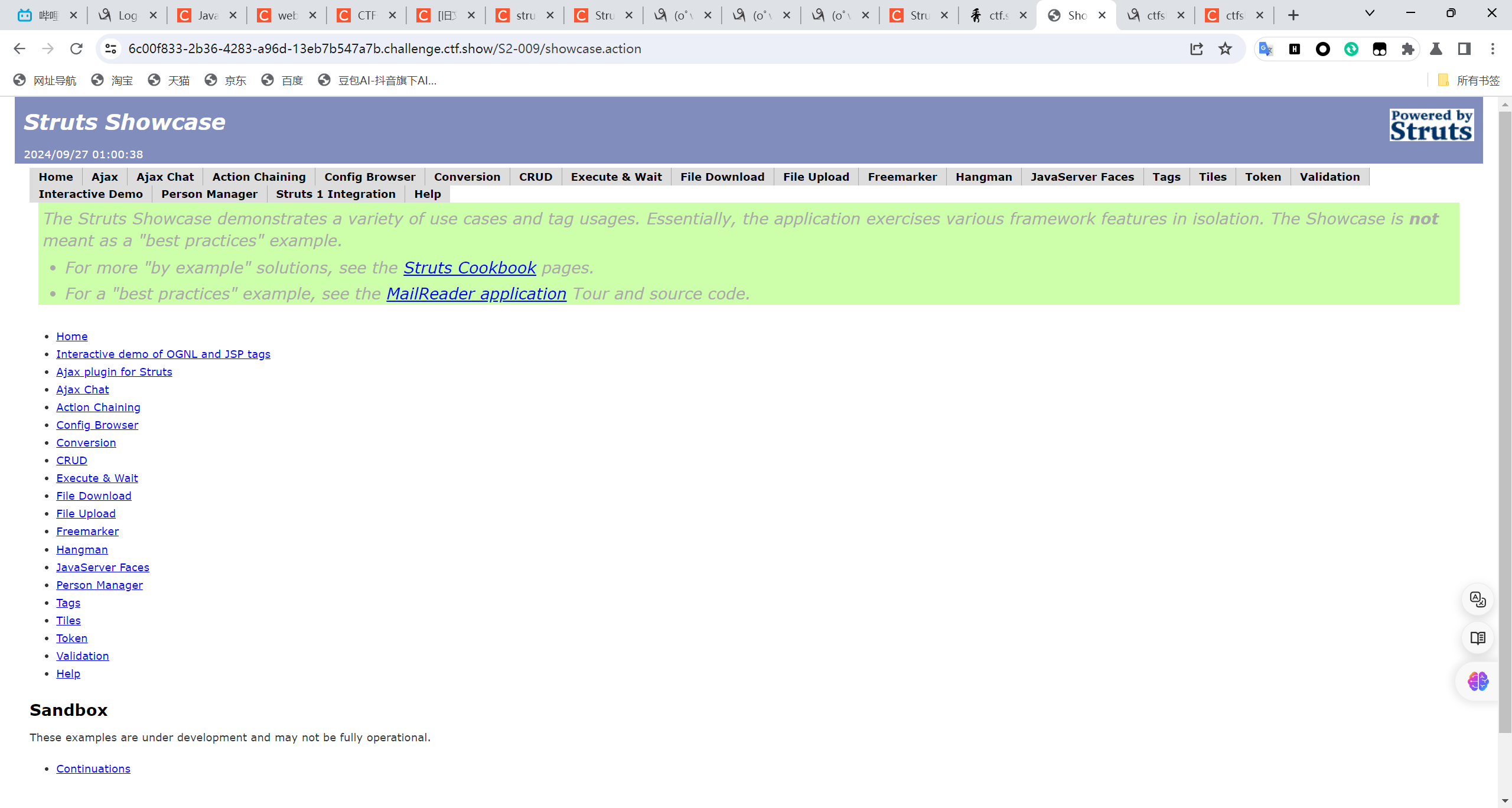
Task: Open Validation in the navigation menu
Action: tap(1329, 177)
